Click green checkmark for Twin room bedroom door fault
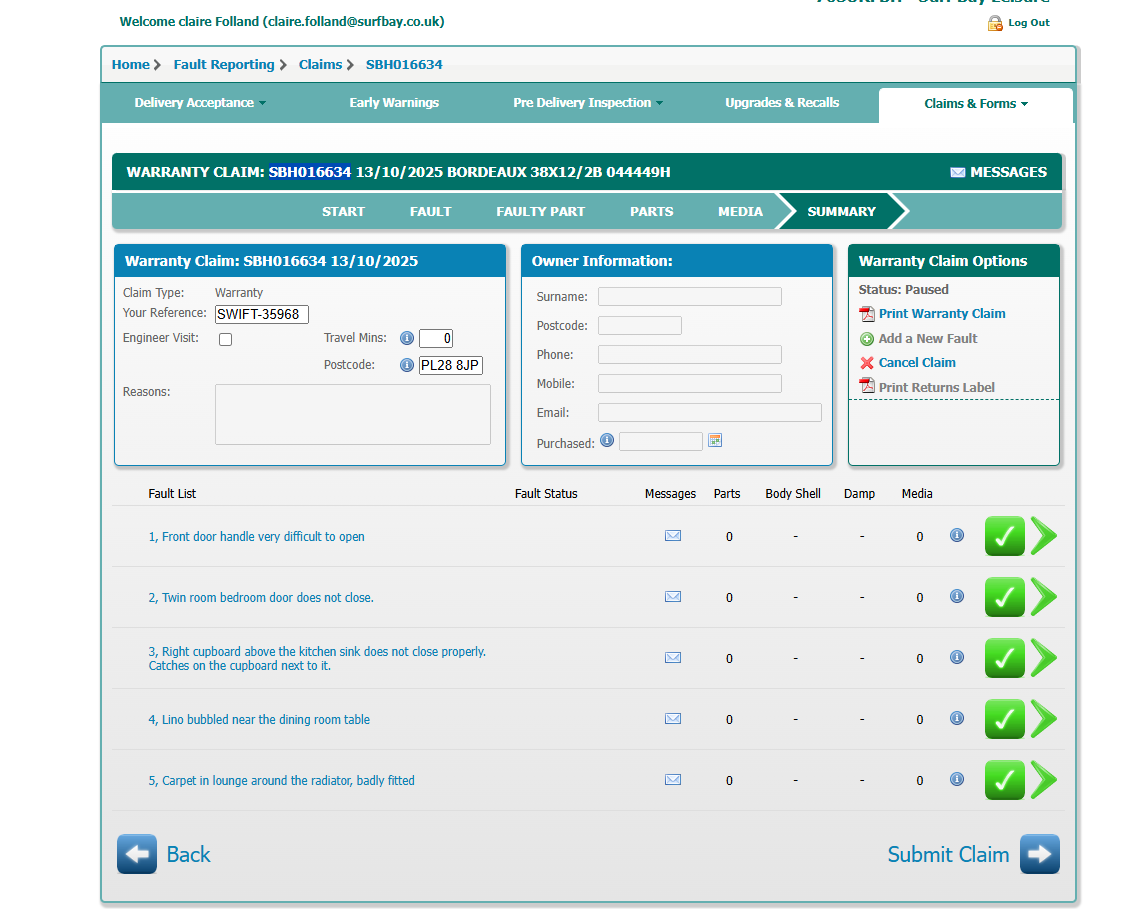This screenshot has height=909, width=1139. pyautogui.click(x=1004, y=597)
